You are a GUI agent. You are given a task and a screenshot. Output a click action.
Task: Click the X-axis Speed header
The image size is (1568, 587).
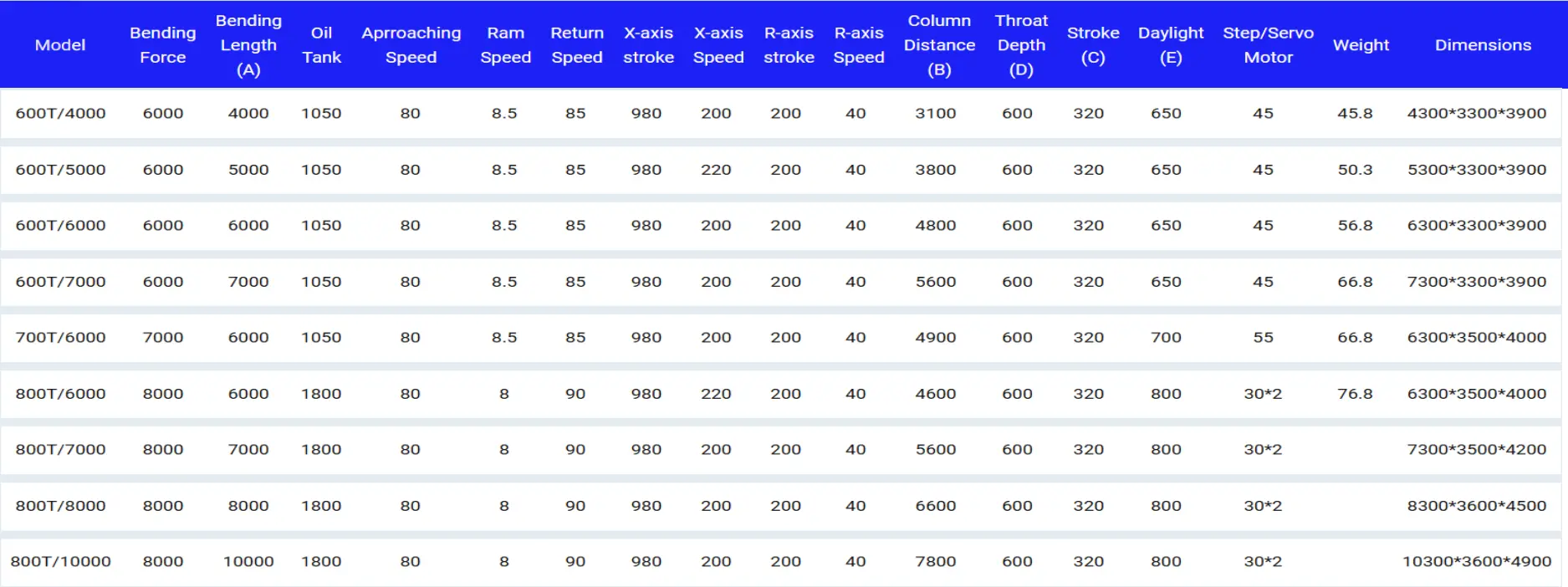click(718, 45)
